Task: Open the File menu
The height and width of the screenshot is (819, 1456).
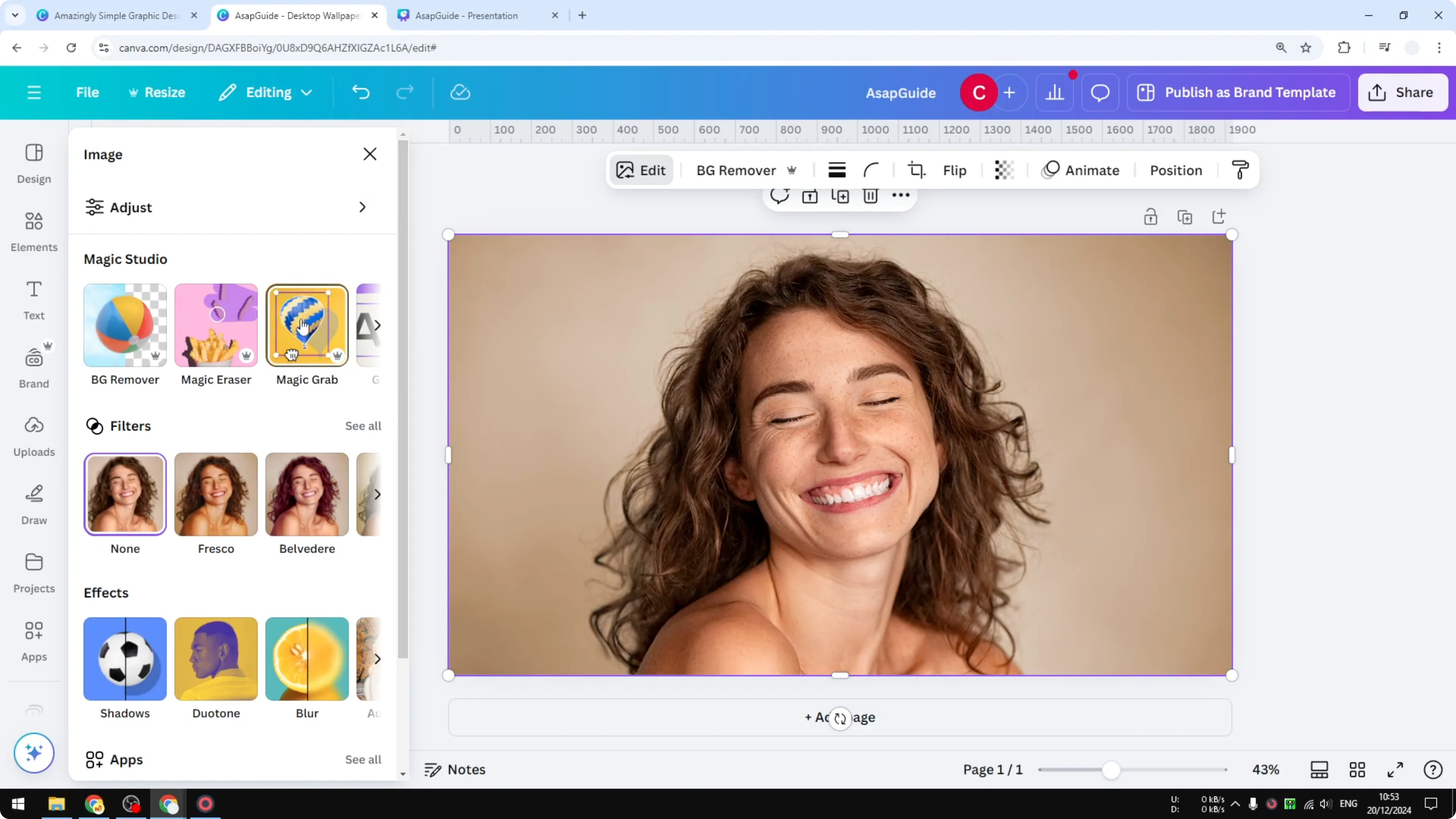Action: (x=87, y=92)
